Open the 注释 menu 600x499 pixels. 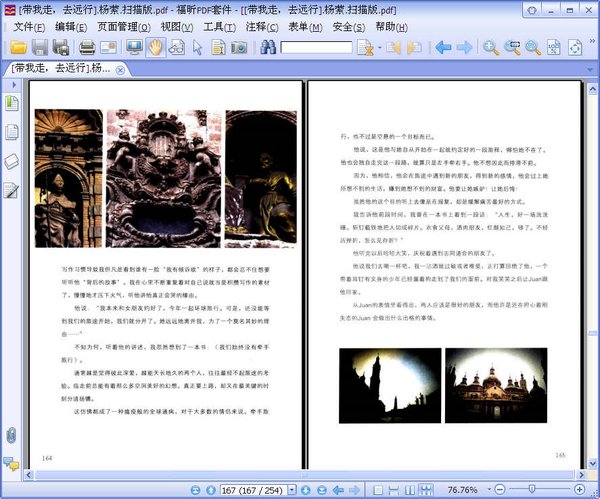coord(262,26)
